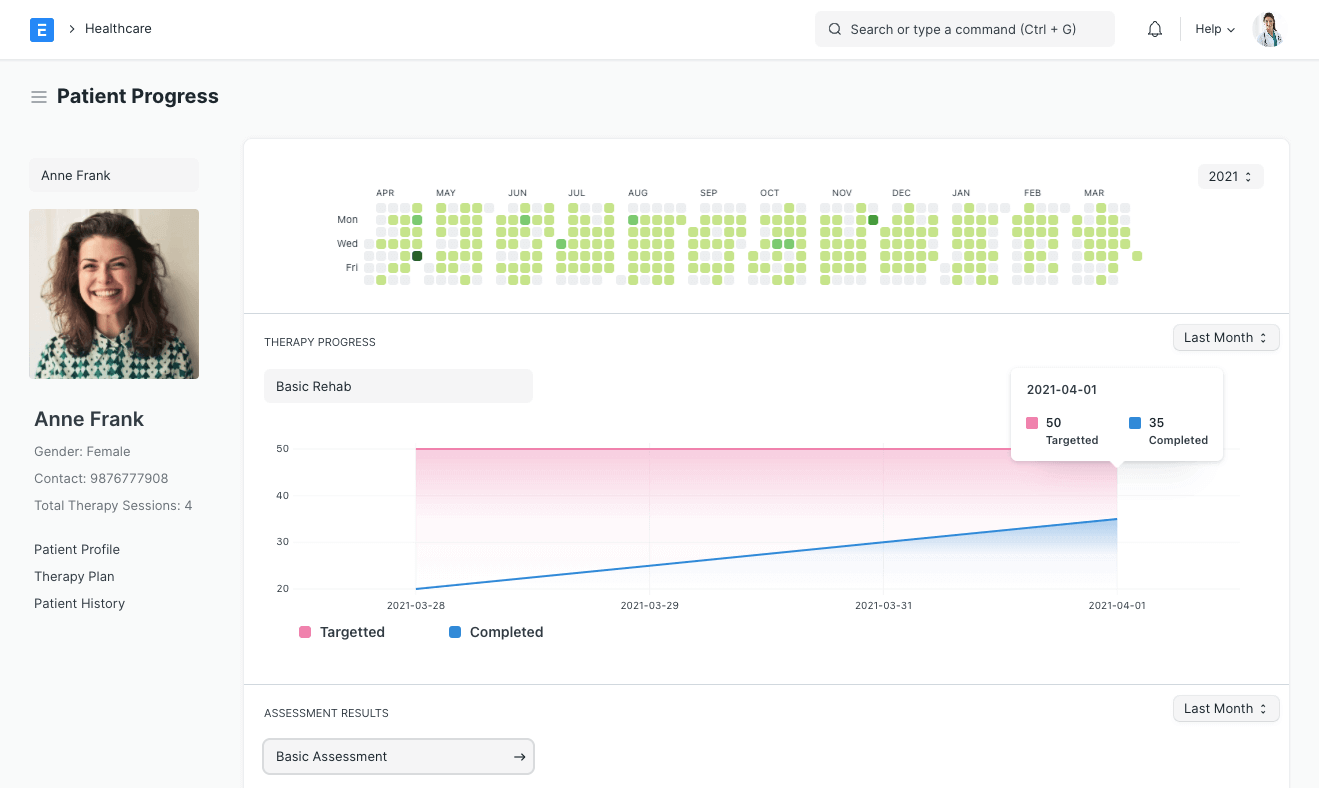Click the Basic Rehab therapy field
The width and height of the screenshot is (1319, 788).
click(x=398, y=386)
